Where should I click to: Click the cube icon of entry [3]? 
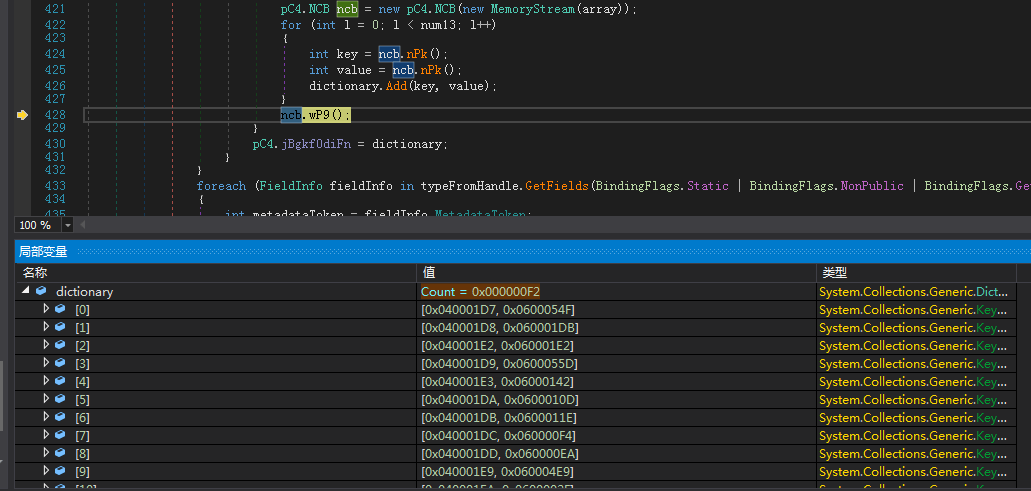[x=60, y=363]
